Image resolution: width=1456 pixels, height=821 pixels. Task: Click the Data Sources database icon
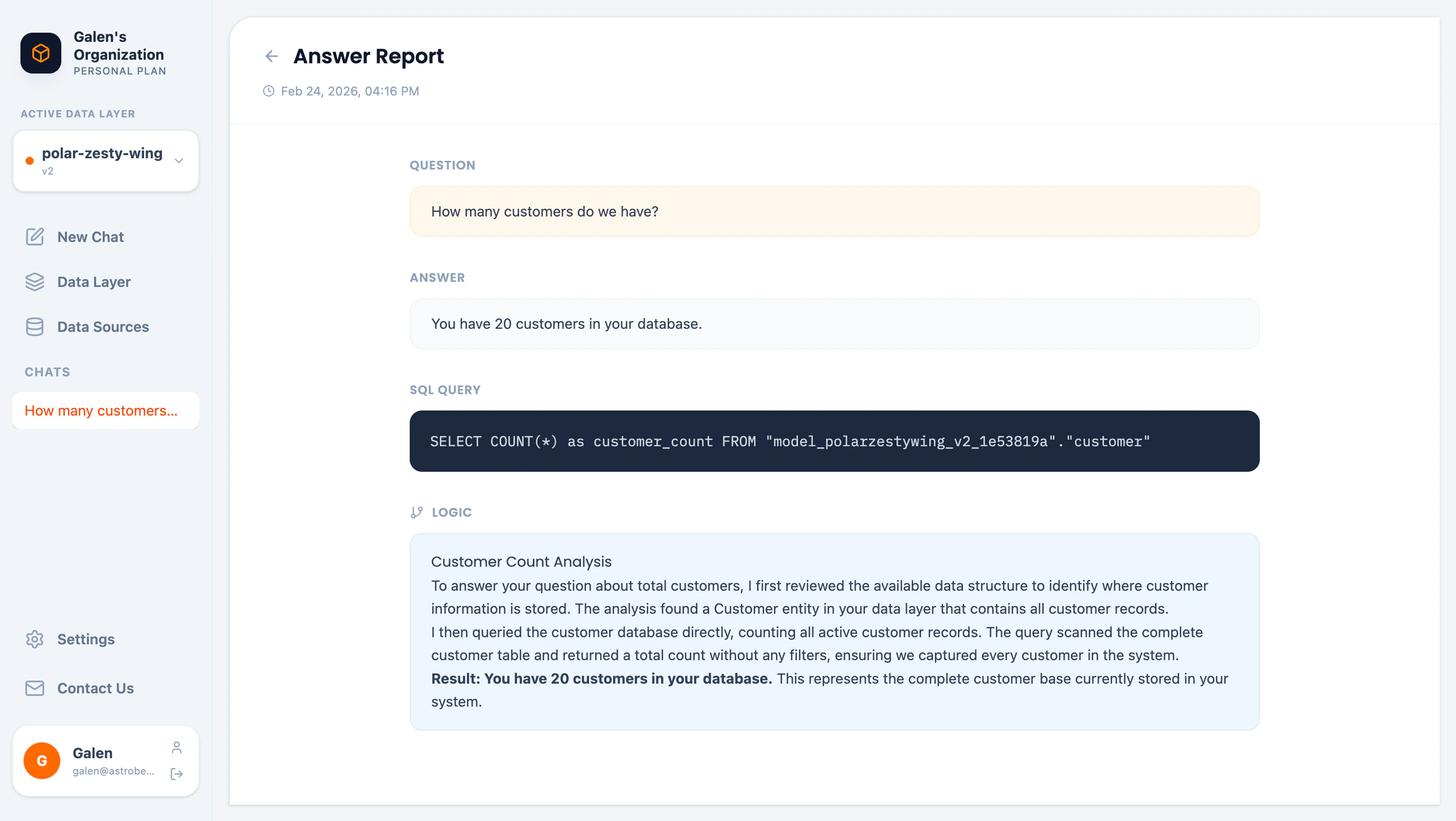tap(35, 327)
